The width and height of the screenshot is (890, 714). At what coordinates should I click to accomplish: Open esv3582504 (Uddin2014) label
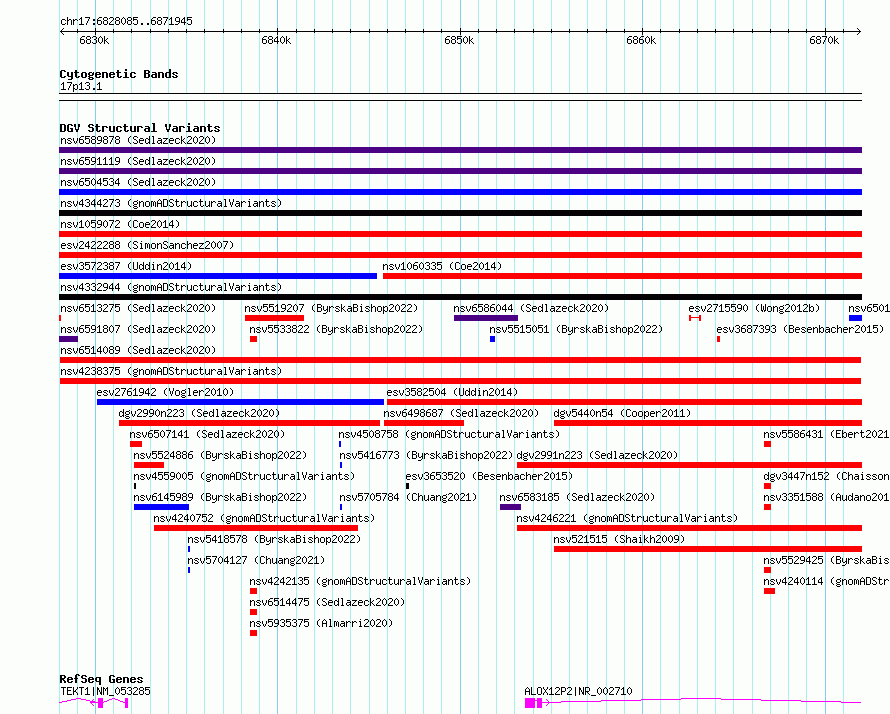point(452,392)
